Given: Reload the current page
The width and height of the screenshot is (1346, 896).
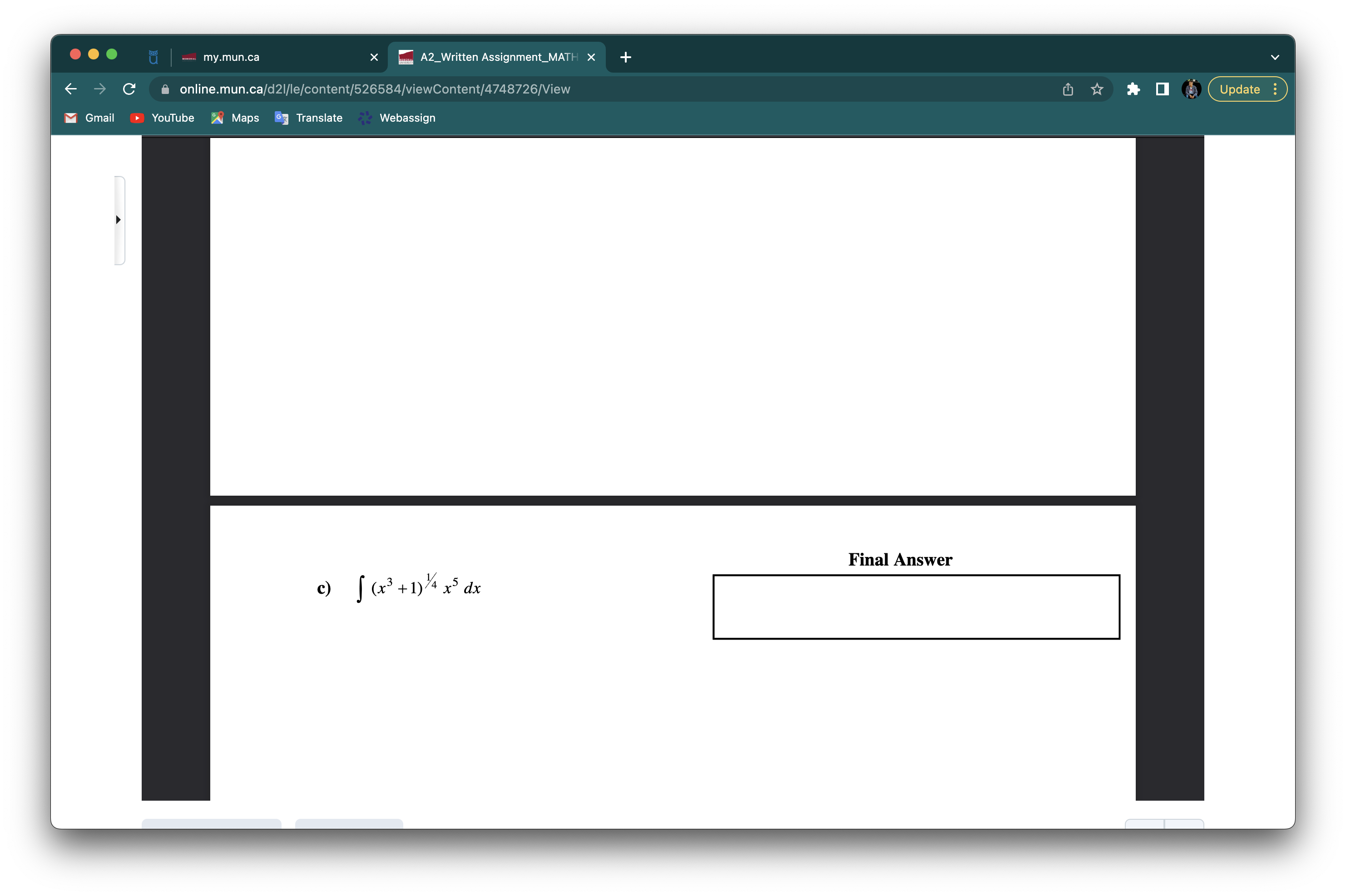Looking at the screenshot, I should pos(129,89).
